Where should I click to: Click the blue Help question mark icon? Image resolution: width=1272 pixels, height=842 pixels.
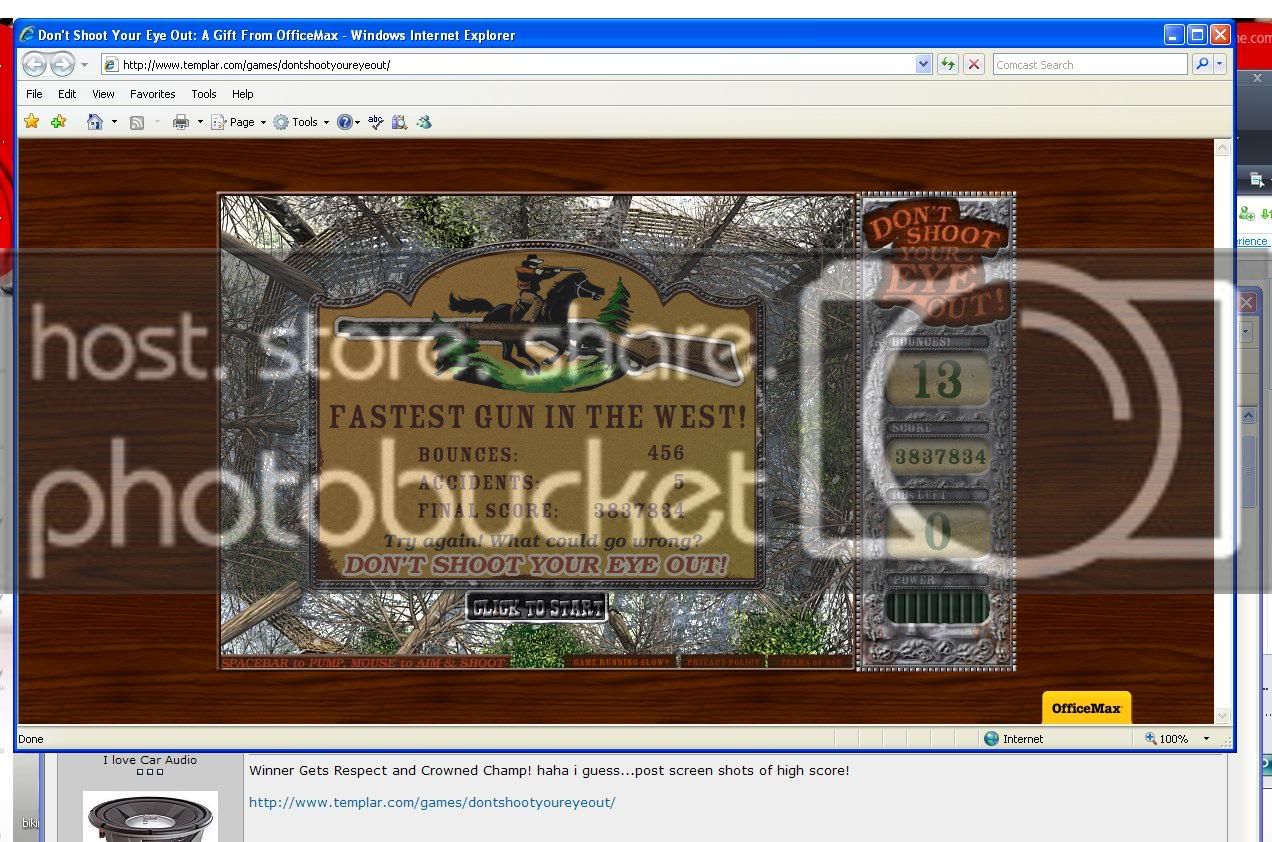[345, 122]
